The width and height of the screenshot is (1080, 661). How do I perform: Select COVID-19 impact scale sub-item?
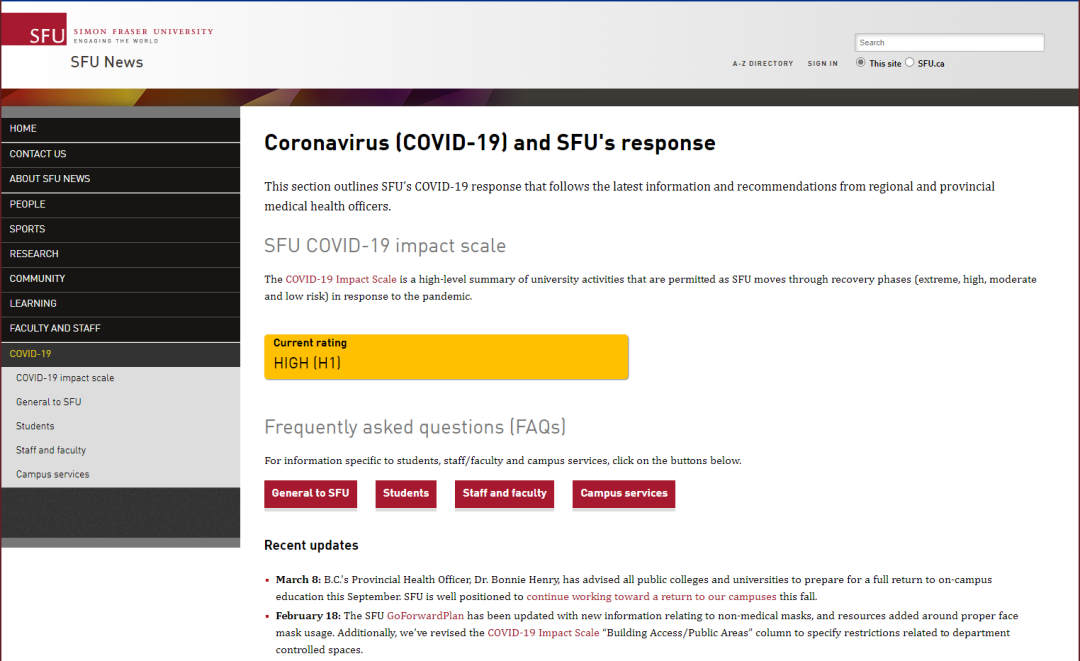(x=65, y=378)
